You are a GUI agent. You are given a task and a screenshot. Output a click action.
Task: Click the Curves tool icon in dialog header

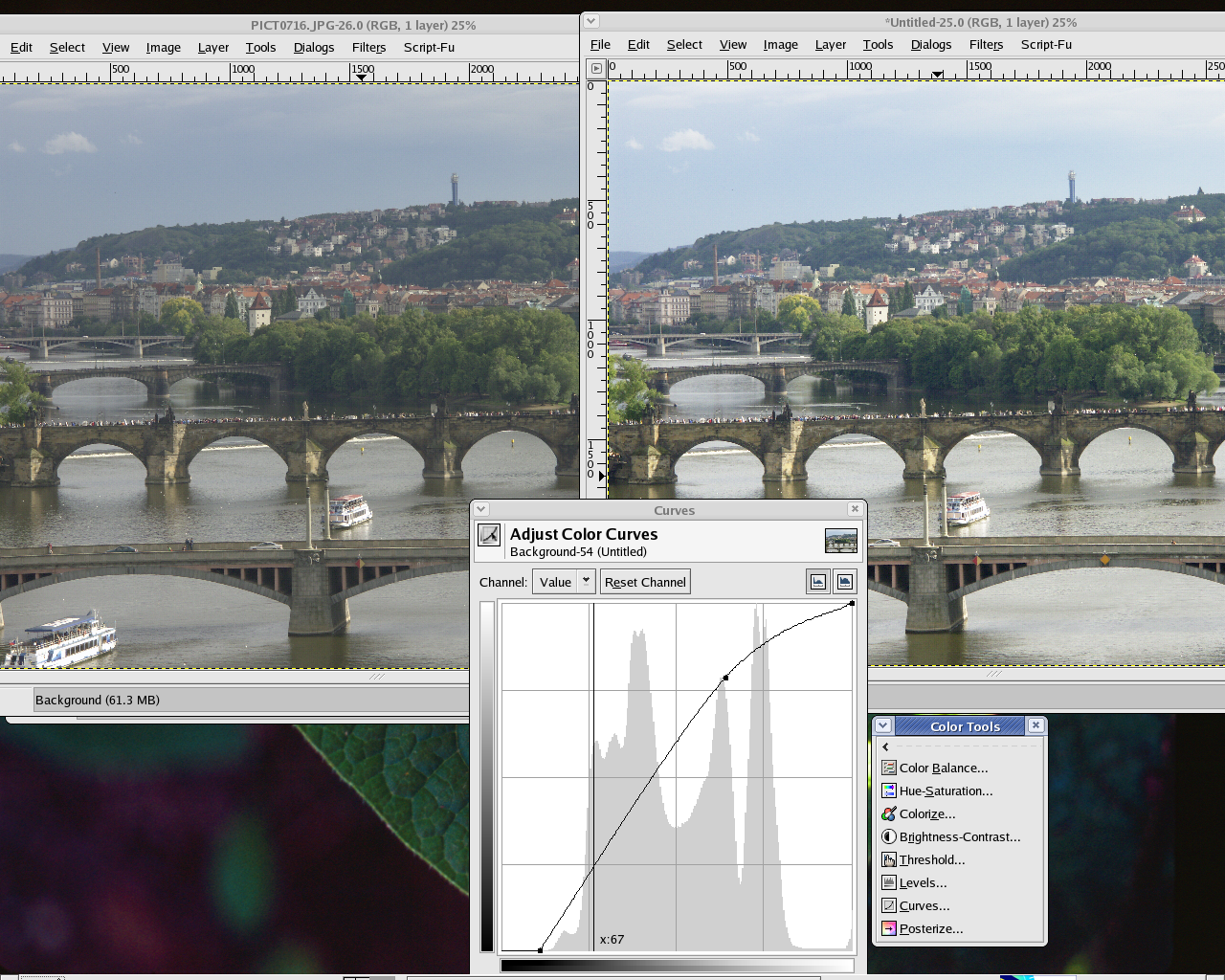click(x=489, y=535)
